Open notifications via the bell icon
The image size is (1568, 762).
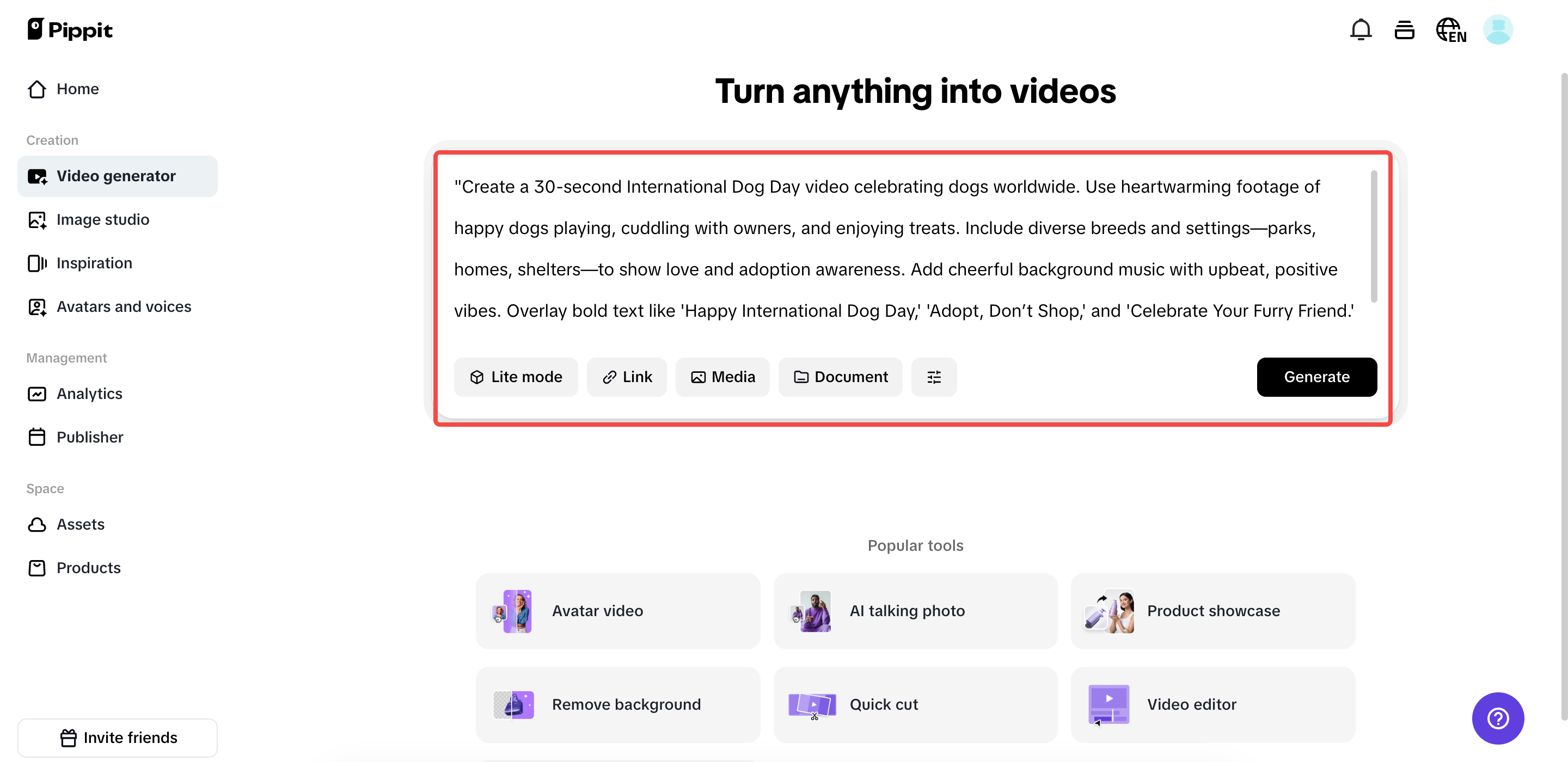(x=1361, y=29)
